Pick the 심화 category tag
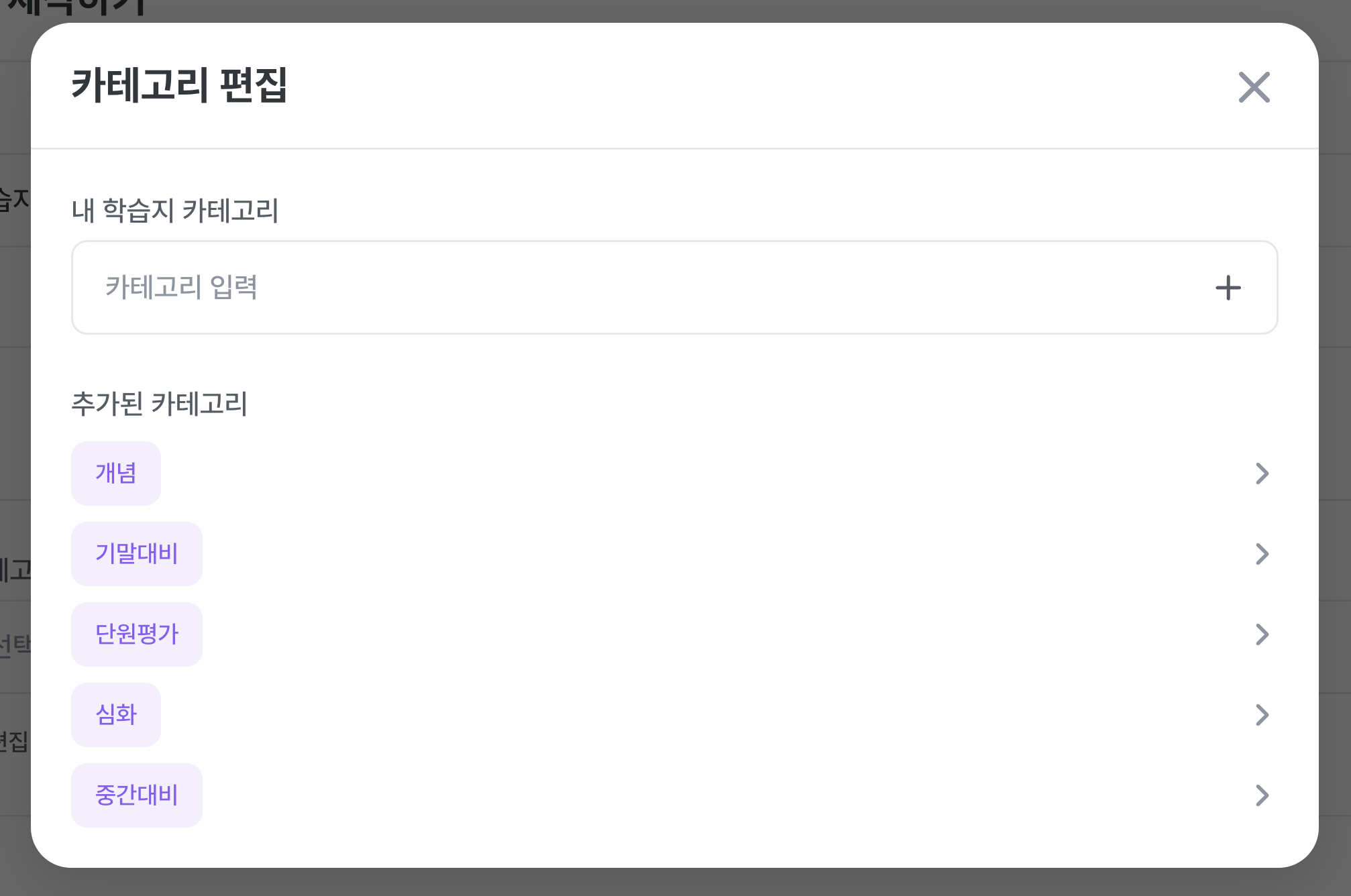The width and height of the screenshot is (1351, 896). tap(116, 715)
